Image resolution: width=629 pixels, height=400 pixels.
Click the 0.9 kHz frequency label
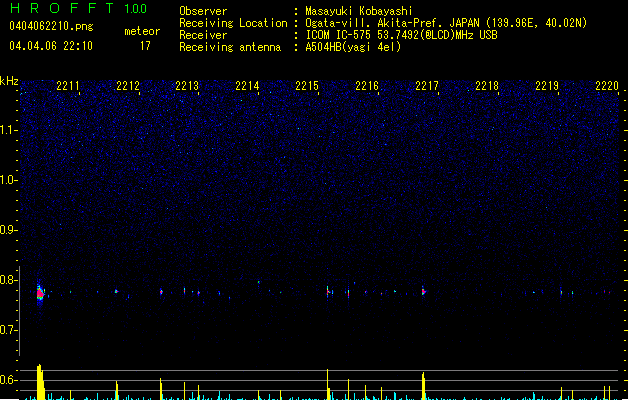point(9,230)
